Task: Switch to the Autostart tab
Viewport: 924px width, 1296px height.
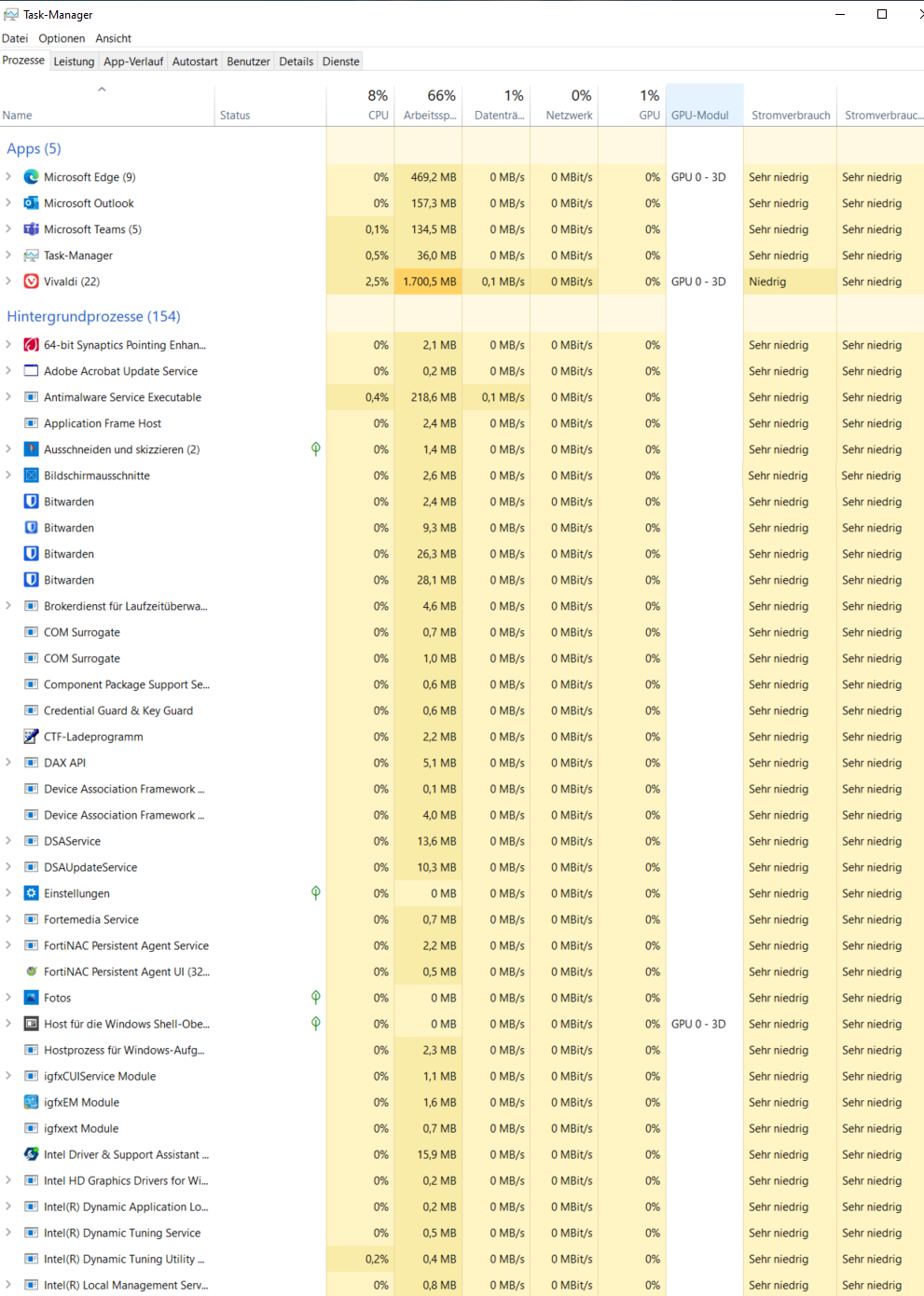Action: pyautogui.click(x=195, y=62)
